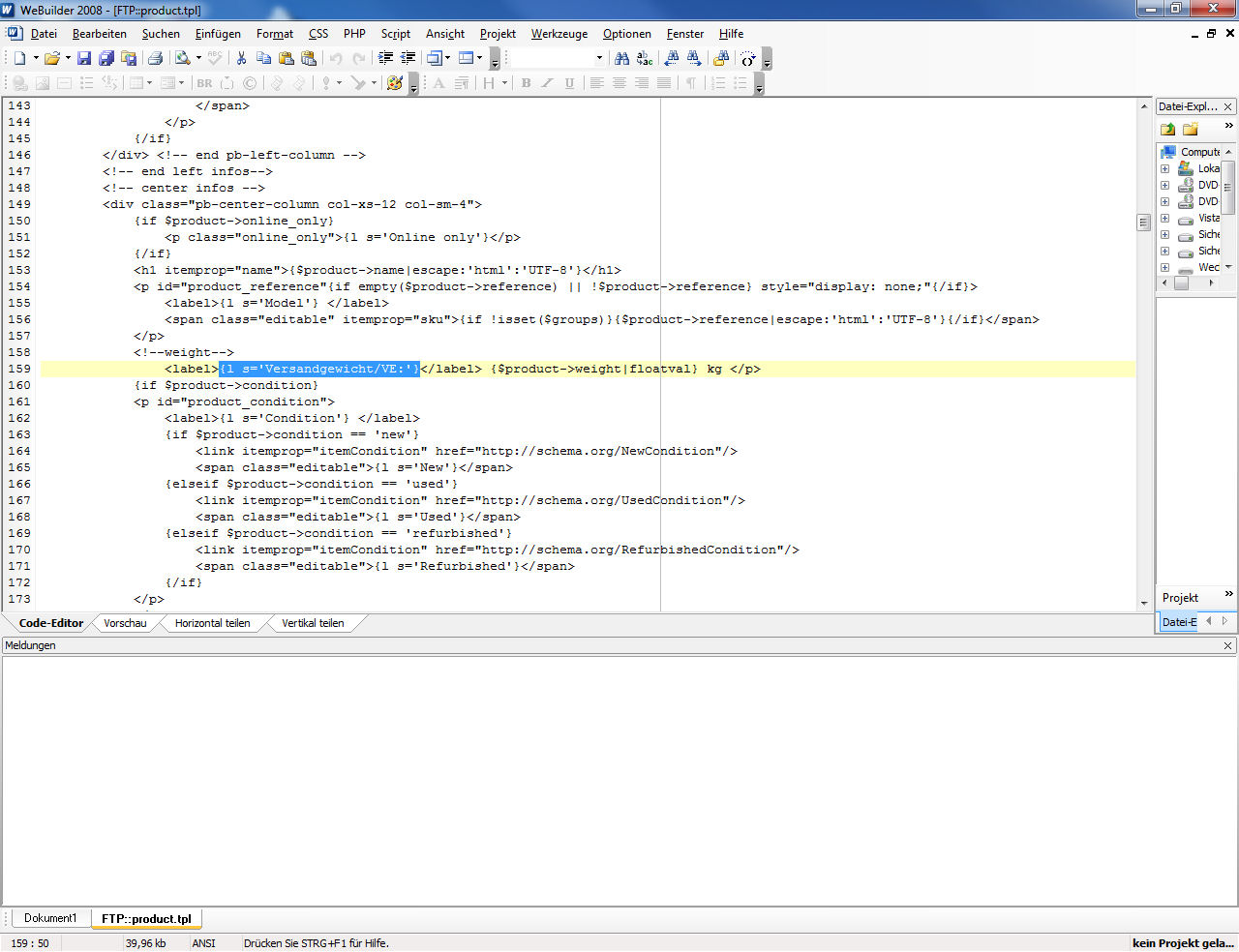Screen dimensions: 1239x952
Task: Find the next match with the right-arrow binoculars
Action: tap(694, 58)
